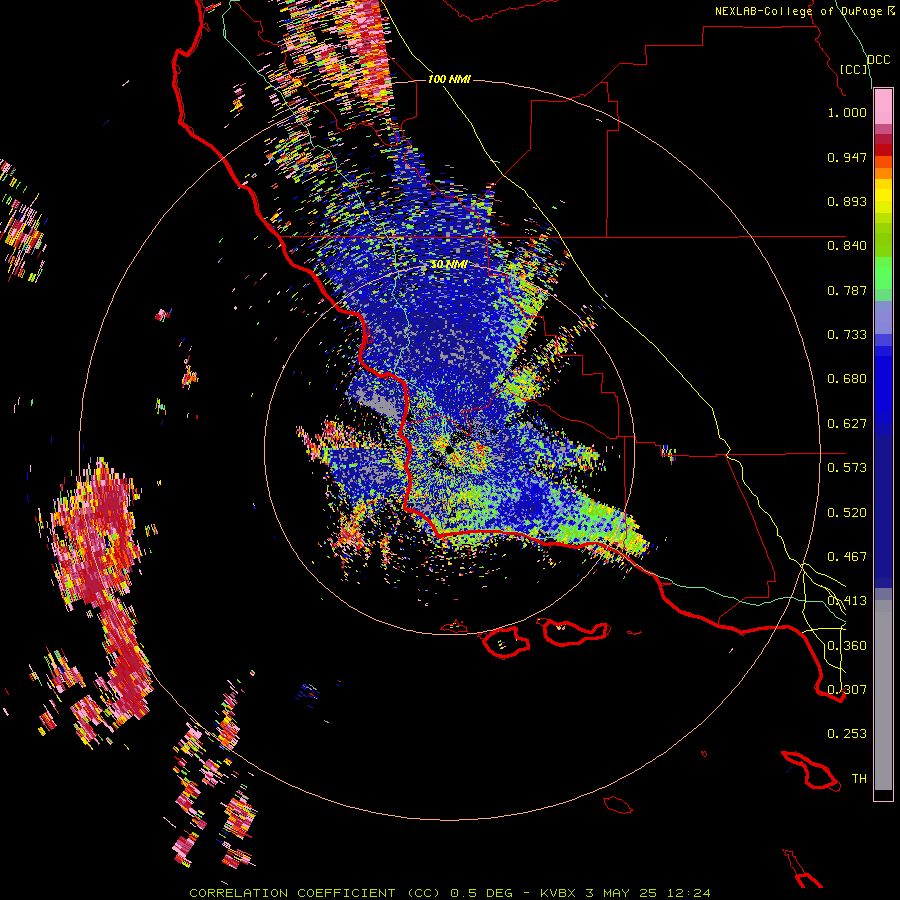The image size is (900, 900).
Task: Click the 50 NMI range ring label
Action: [x=449, y=265]
